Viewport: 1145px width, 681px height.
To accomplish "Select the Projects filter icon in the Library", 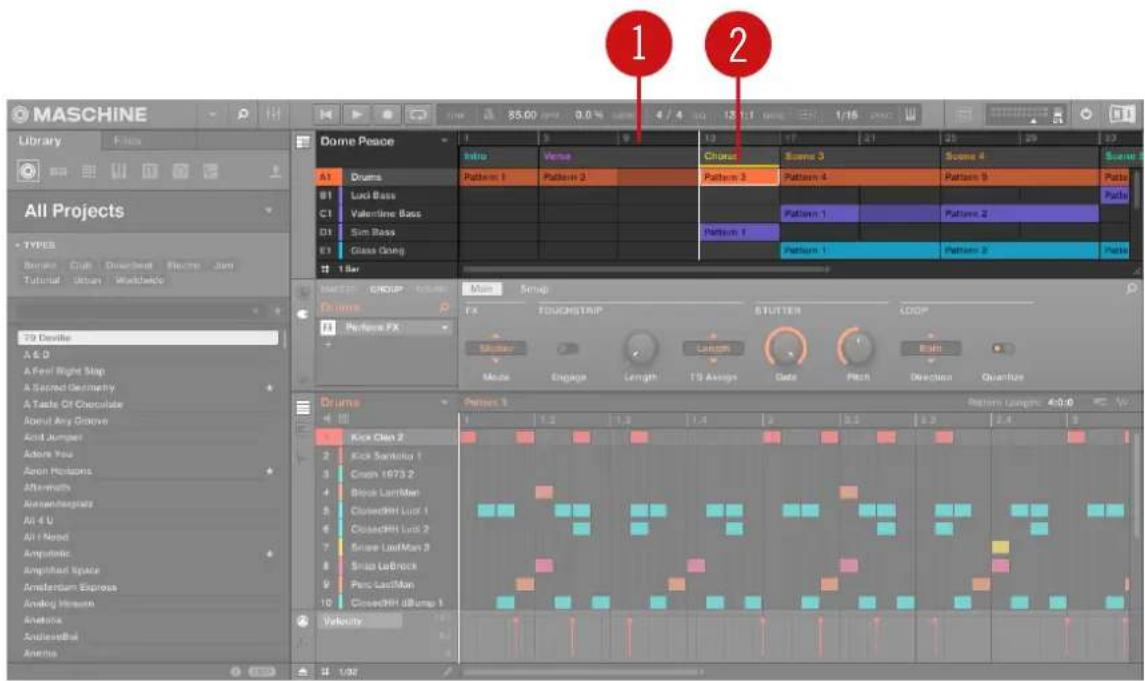I will pos(28,170).
